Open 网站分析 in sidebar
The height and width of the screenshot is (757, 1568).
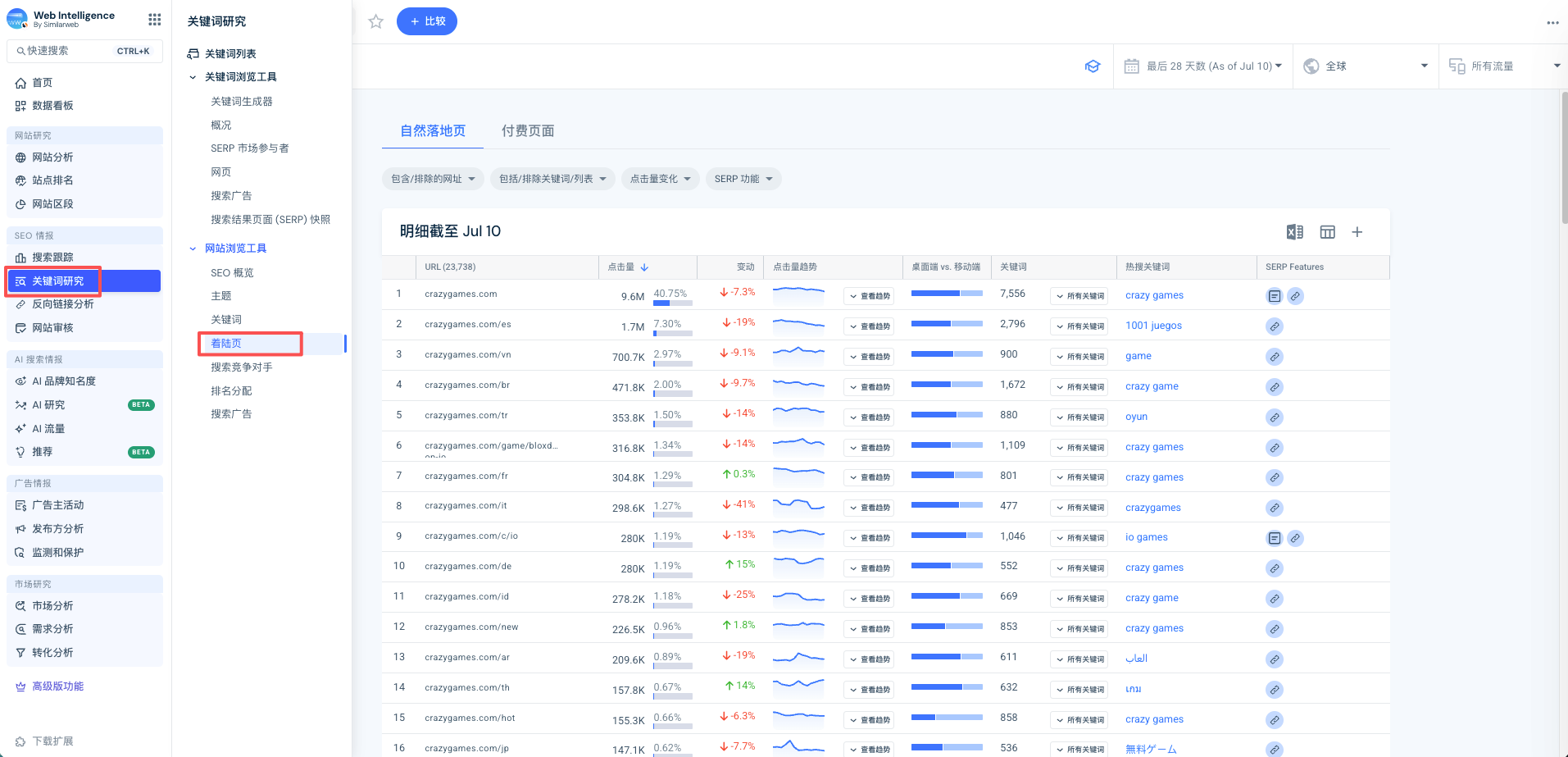[x=52, y=157]
